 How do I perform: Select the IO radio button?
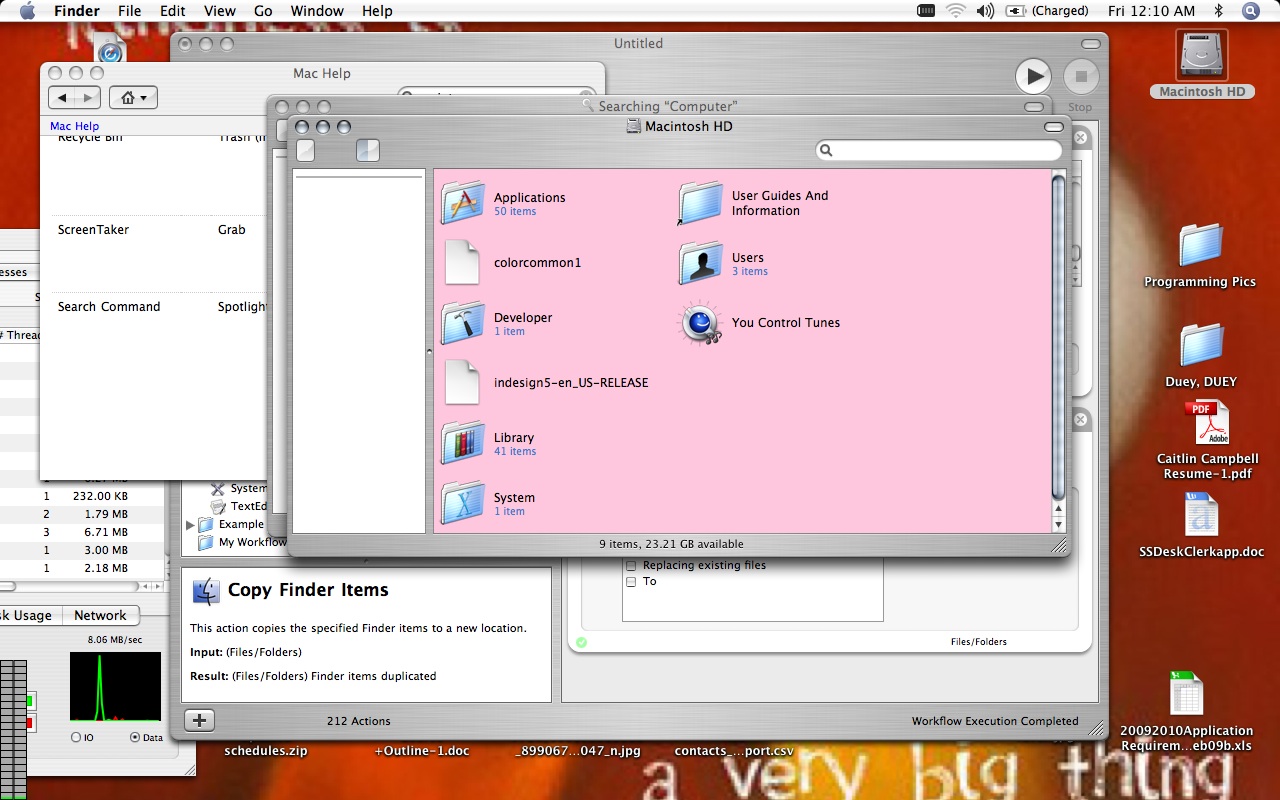(x=76, y=737)
